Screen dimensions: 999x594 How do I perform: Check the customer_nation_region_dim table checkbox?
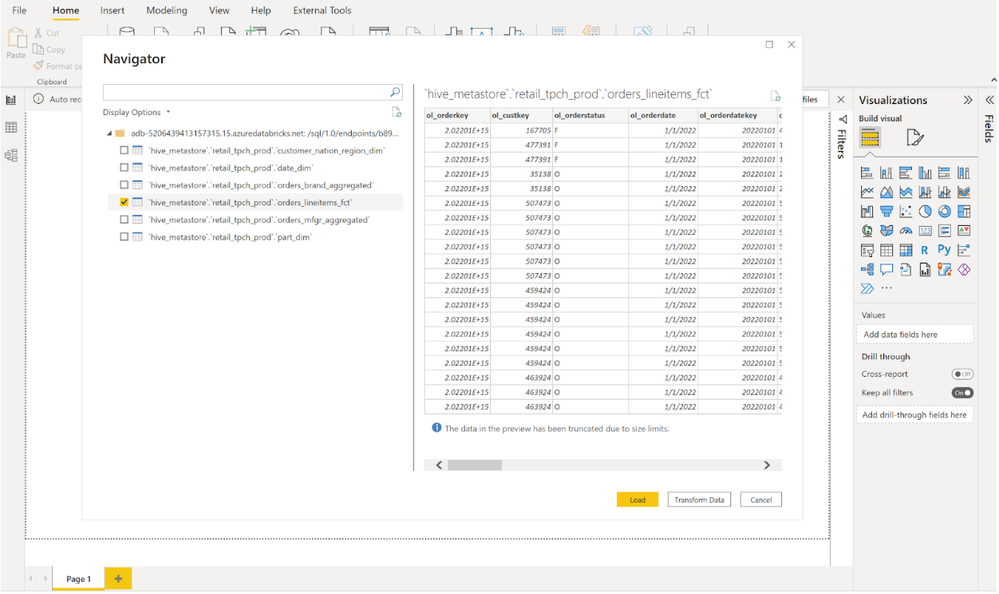click(124, 150)
